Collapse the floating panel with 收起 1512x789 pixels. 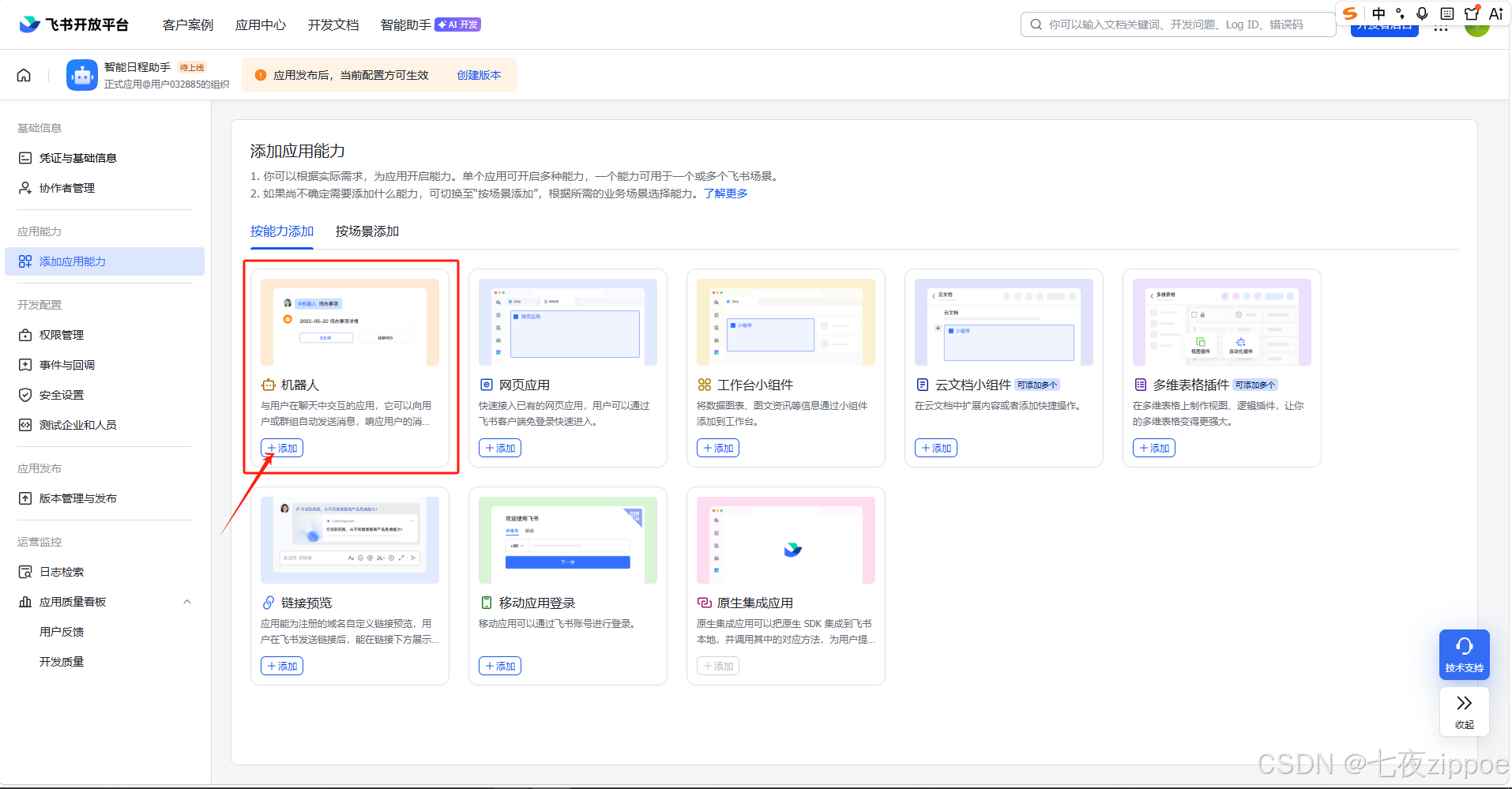pos(1465,712)
